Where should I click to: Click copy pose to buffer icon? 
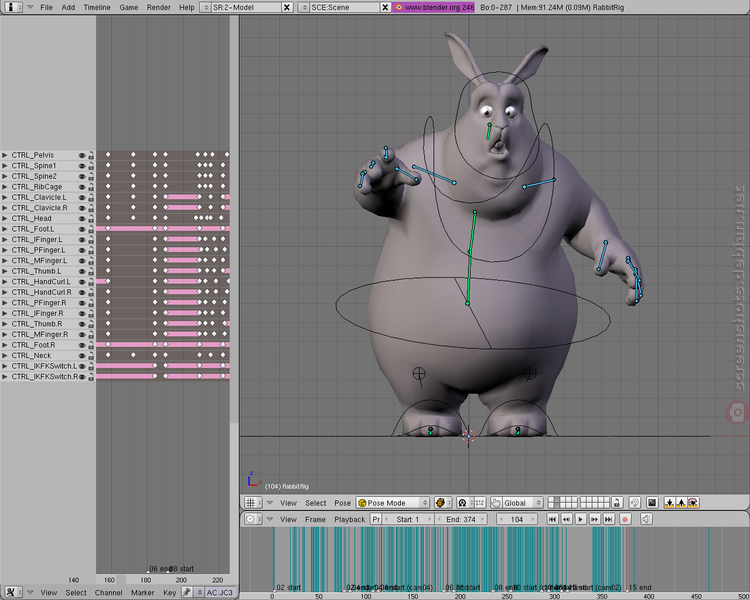669,503
